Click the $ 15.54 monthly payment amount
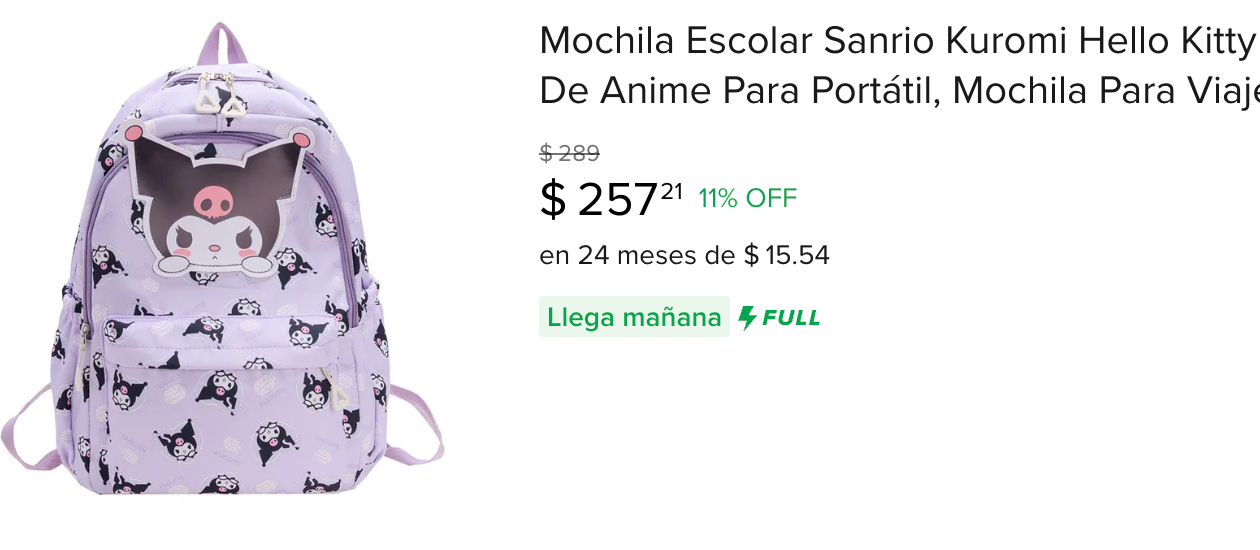Screen dimensions: 1260x550 (787, 256)
